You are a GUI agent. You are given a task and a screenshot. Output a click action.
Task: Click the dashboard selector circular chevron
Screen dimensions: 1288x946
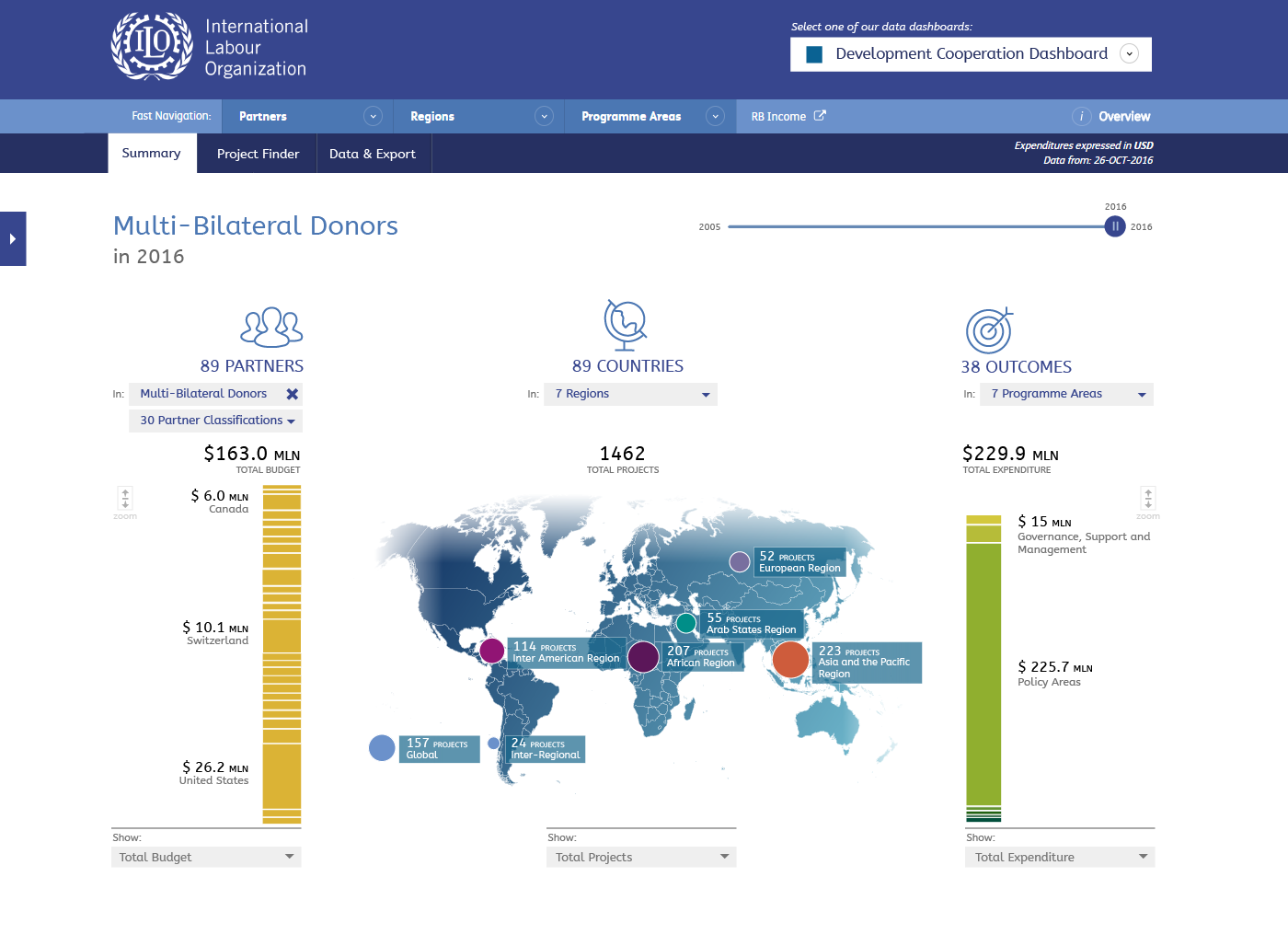coord(1130,54)
